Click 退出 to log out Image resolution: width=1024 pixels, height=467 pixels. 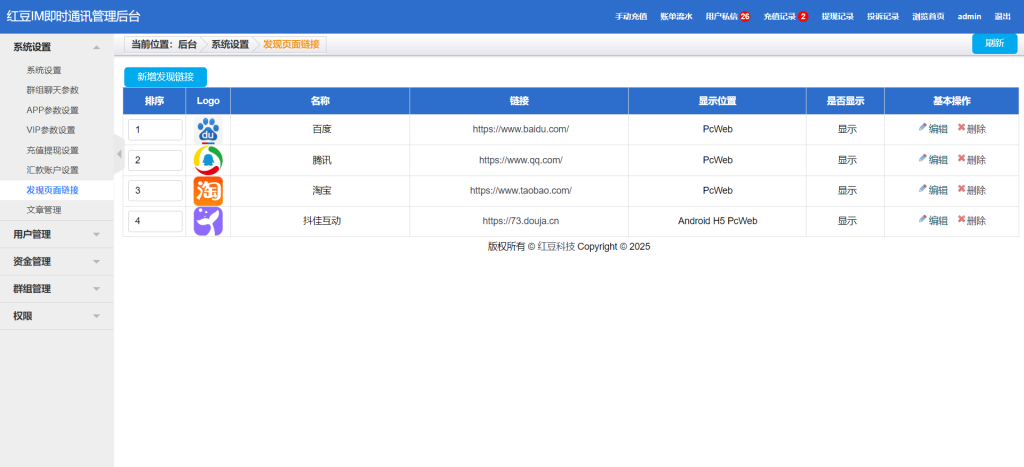[x=1002, y=17]
